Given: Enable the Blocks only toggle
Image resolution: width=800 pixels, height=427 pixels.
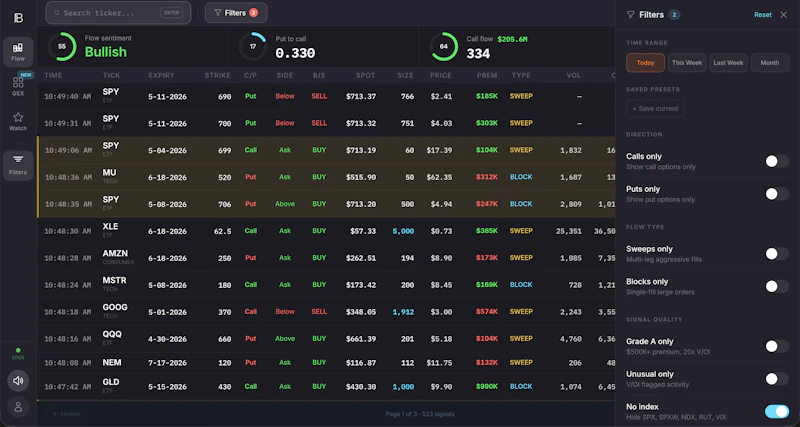Looking at the screenshot, I should click(x=777, y=286).
